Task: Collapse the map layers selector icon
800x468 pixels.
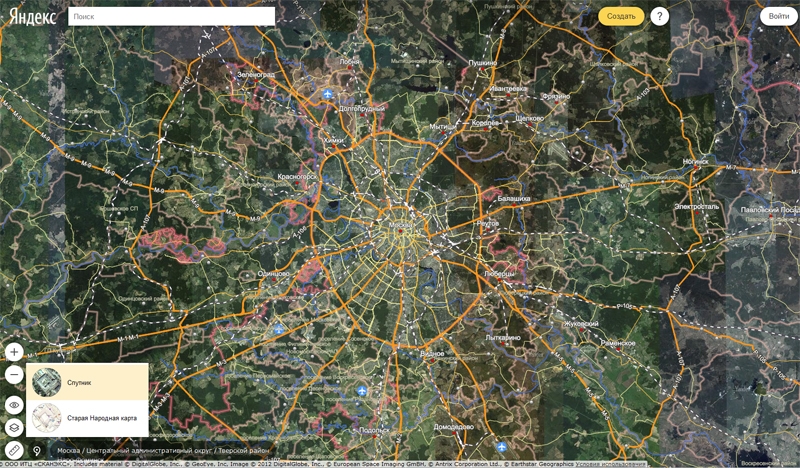Action: (x=14, y=428)
